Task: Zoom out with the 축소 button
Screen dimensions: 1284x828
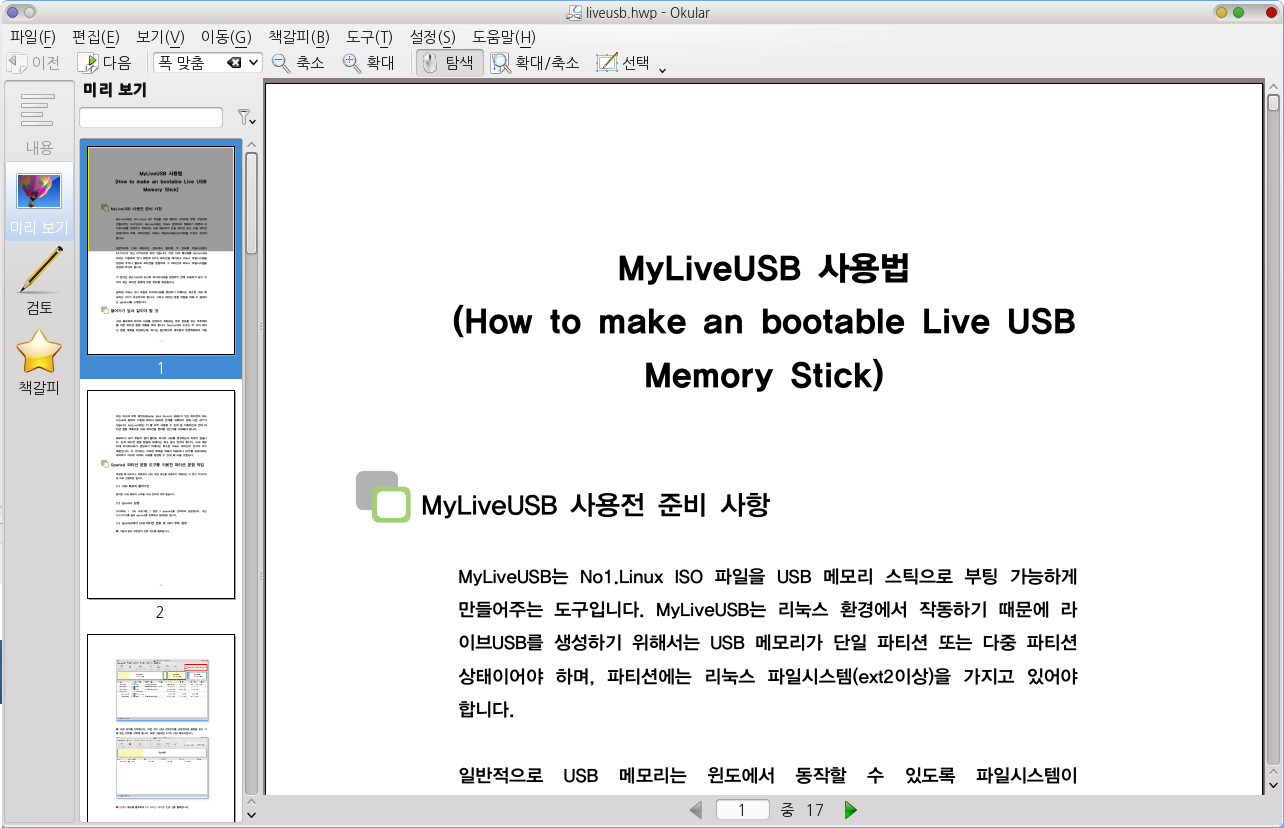Action: click(x=298, y=62)
